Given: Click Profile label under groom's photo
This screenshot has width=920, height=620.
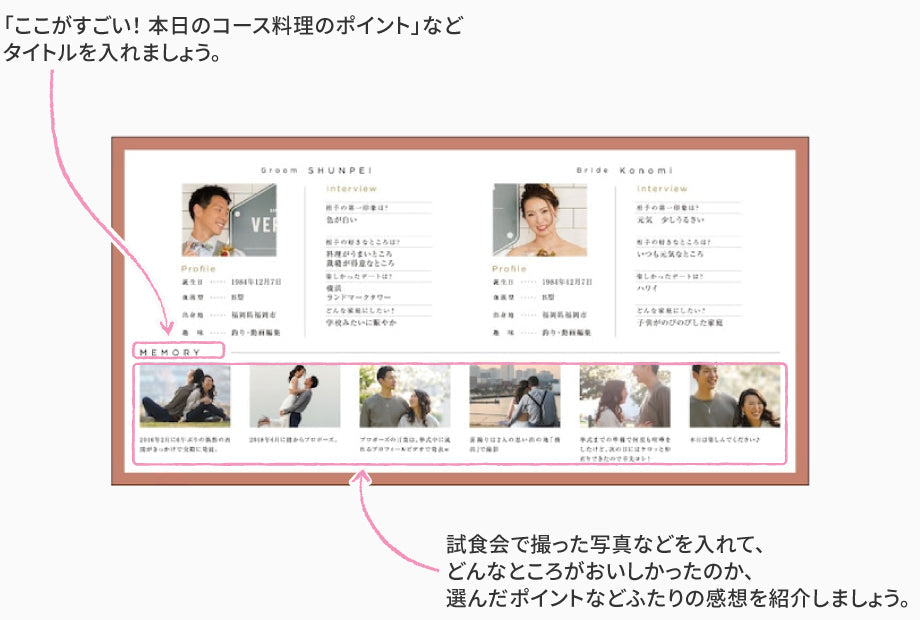Looking at the screenshot, I should pos(198,269).
